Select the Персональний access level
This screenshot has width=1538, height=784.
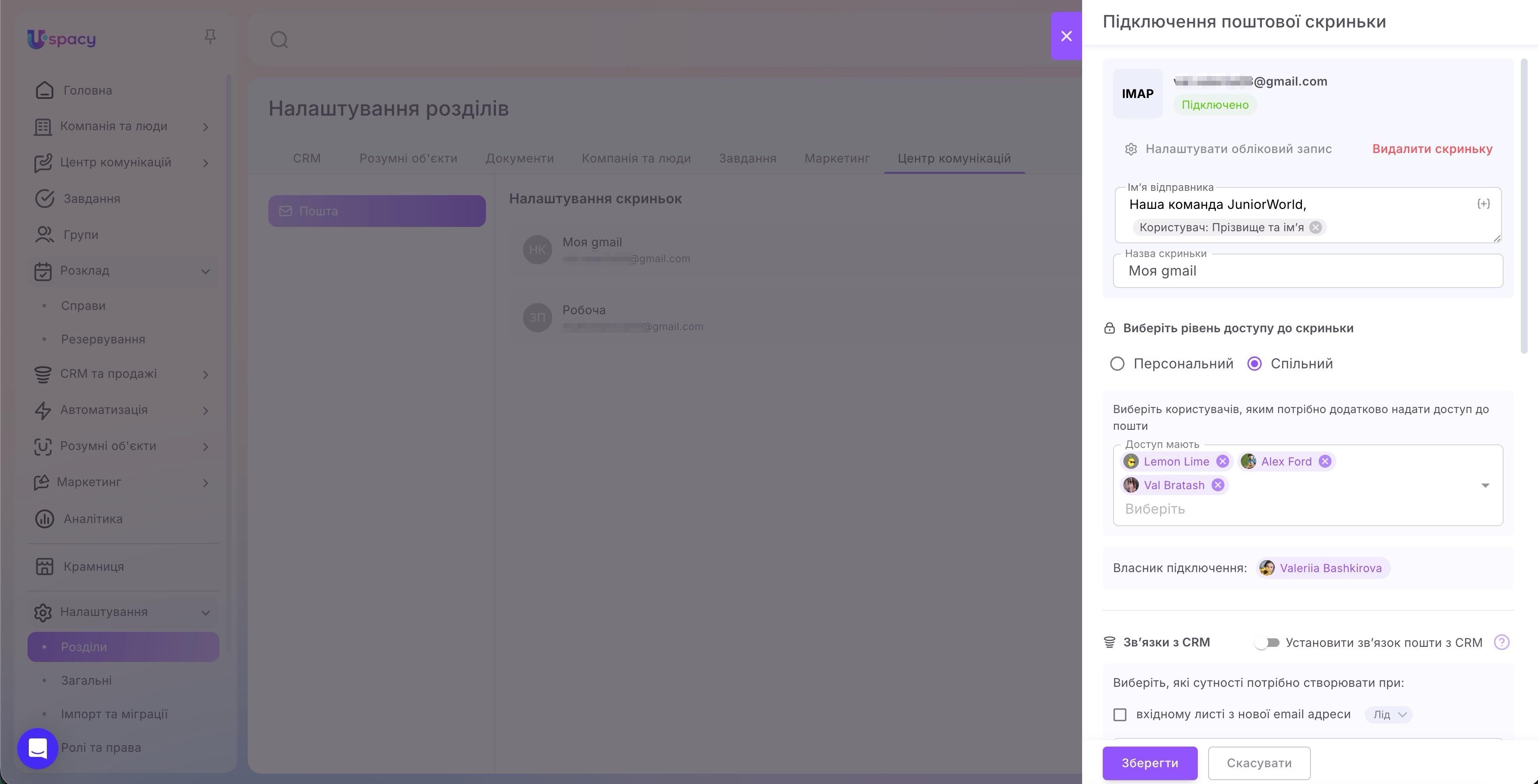1117,363
